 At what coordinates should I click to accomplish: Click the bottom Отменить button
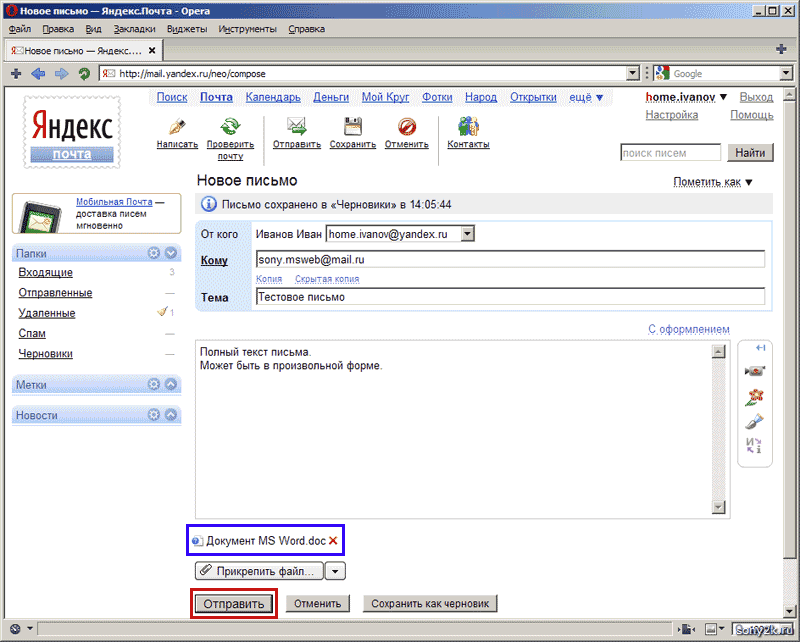point(317,604)
